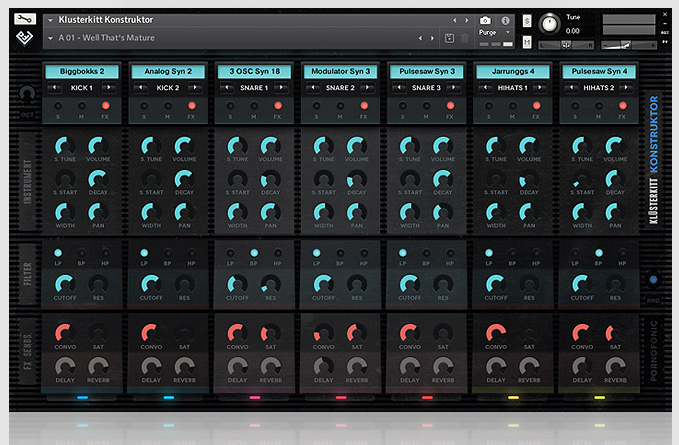This screenshot has height=445, width=679.
Task: Toggle mute M on the SNARE 3 channel
Action: coord(427,106)
